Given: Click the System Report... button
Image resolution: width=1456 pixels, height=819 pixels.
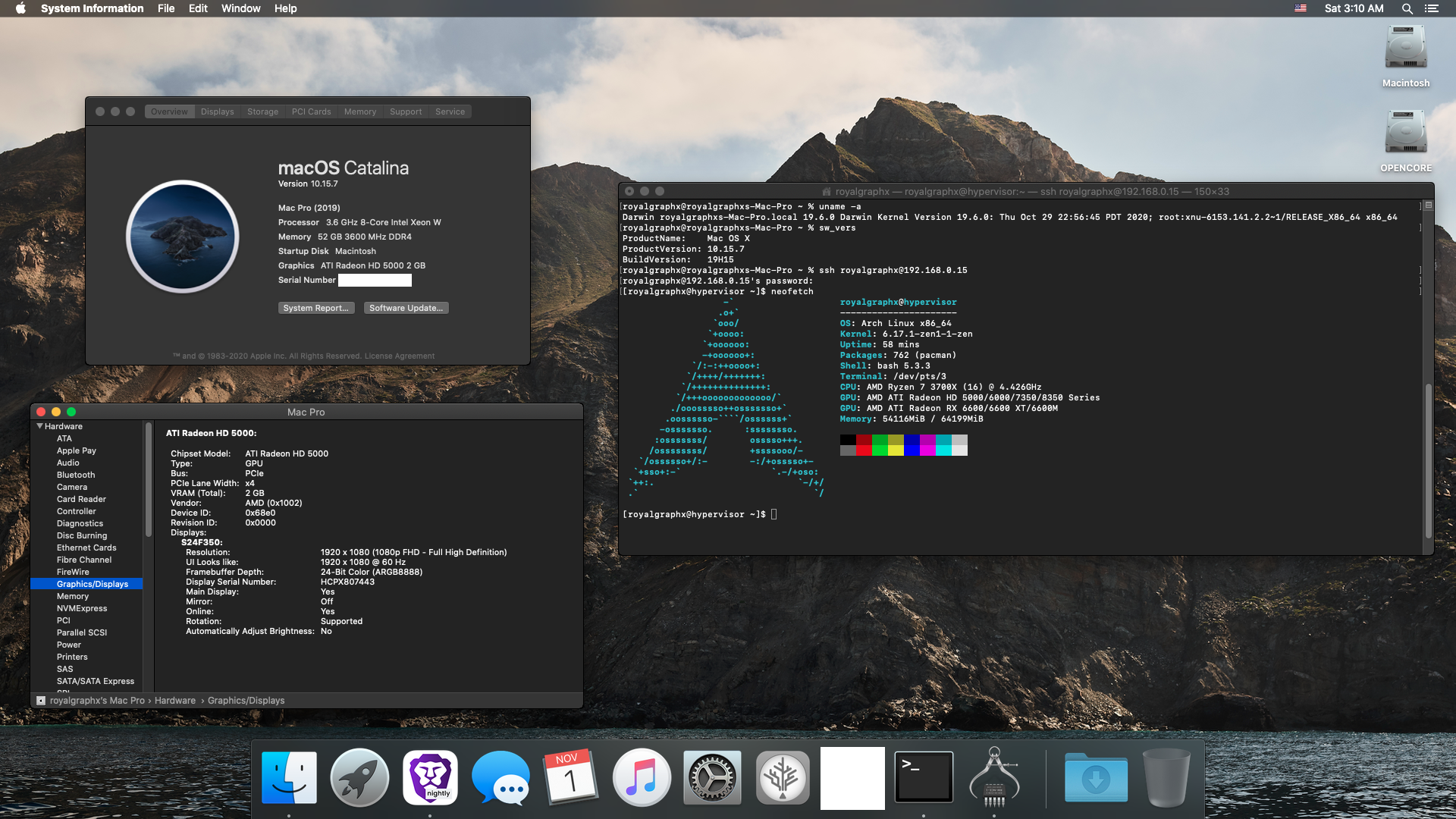Looking at the screenshot, I should (x=315, y=308).
